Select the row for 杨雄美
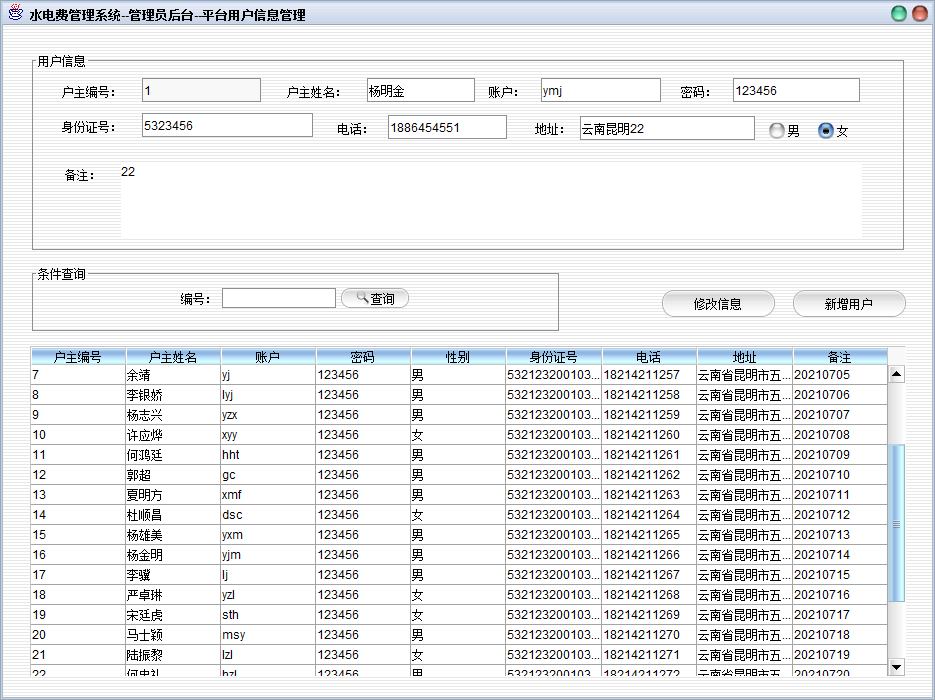Screen dimensions: 935x700 click(x=459, y=535)
